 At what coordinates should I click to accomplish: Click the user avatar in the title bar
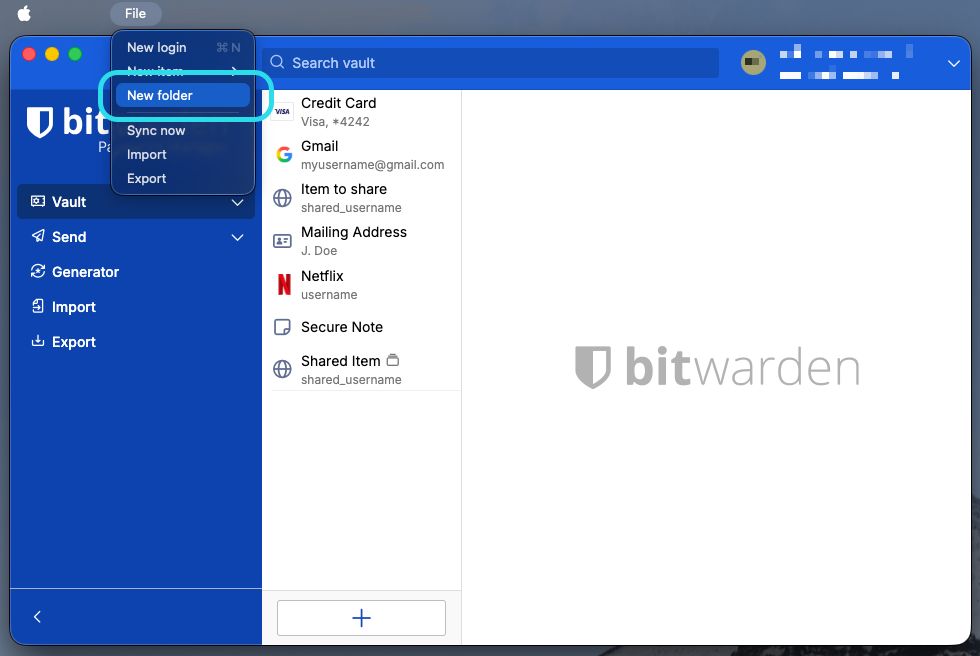click(x=753, y=62)
